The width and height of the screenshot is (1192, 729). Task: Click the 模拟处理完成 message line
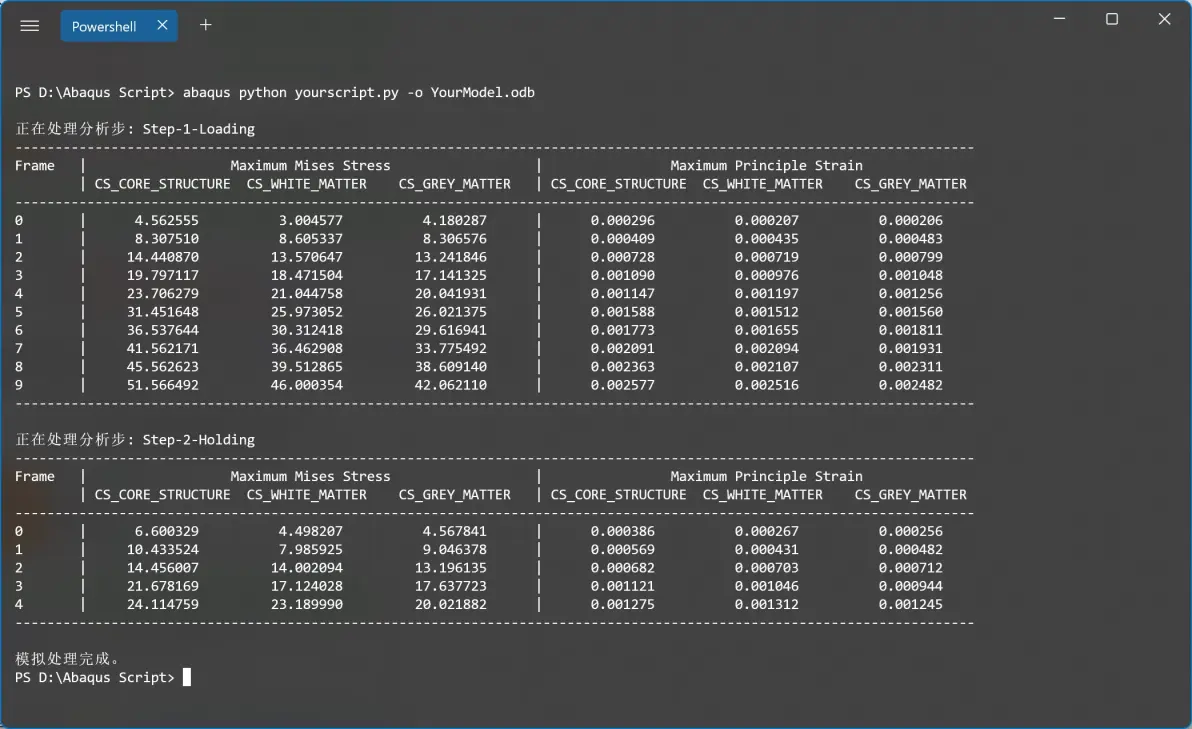click(x=67, y=658)
